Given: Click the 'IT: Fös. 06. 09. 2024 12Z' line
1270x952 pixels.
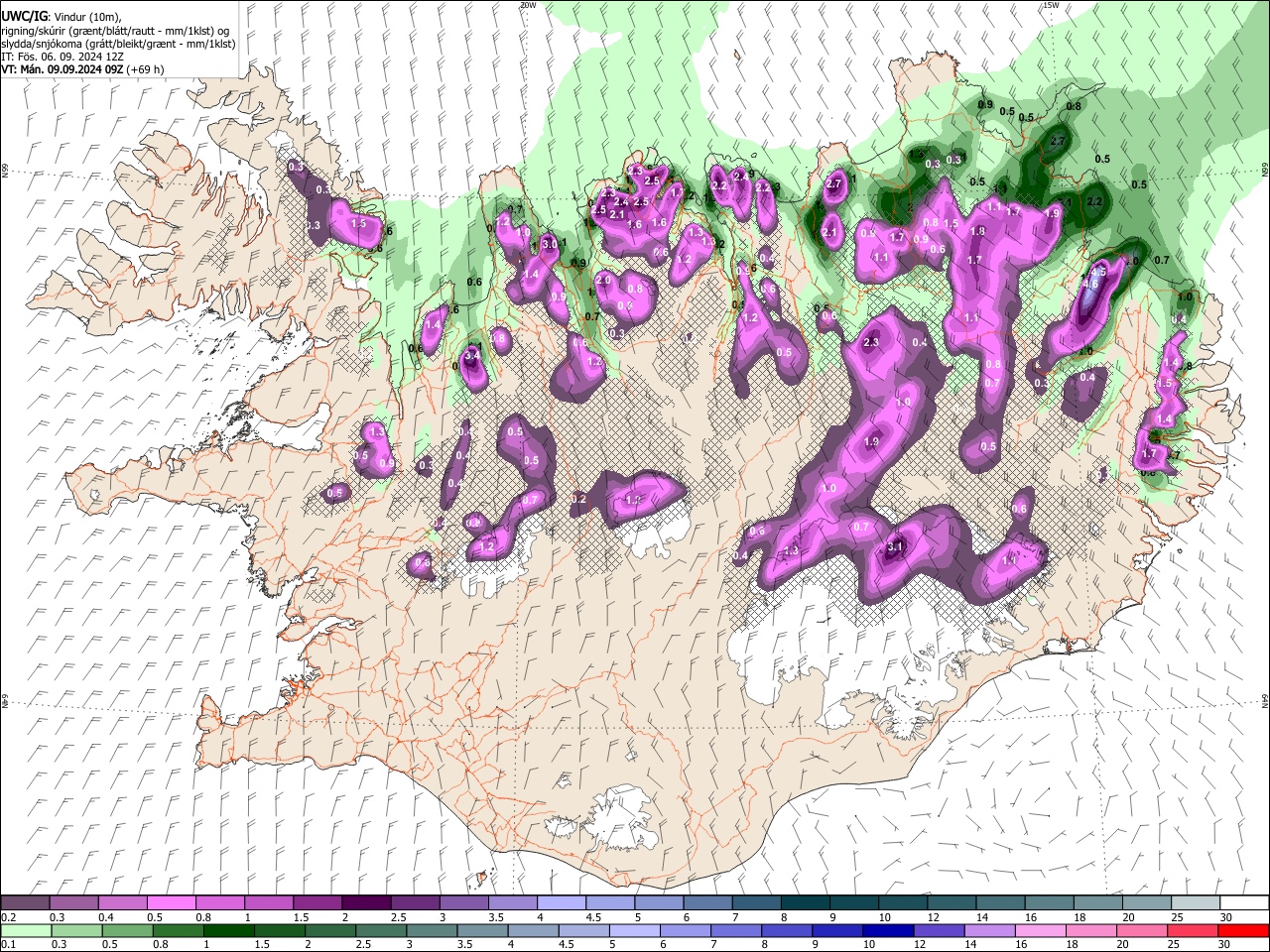Looking at the screenshot, I should point(63,57).
